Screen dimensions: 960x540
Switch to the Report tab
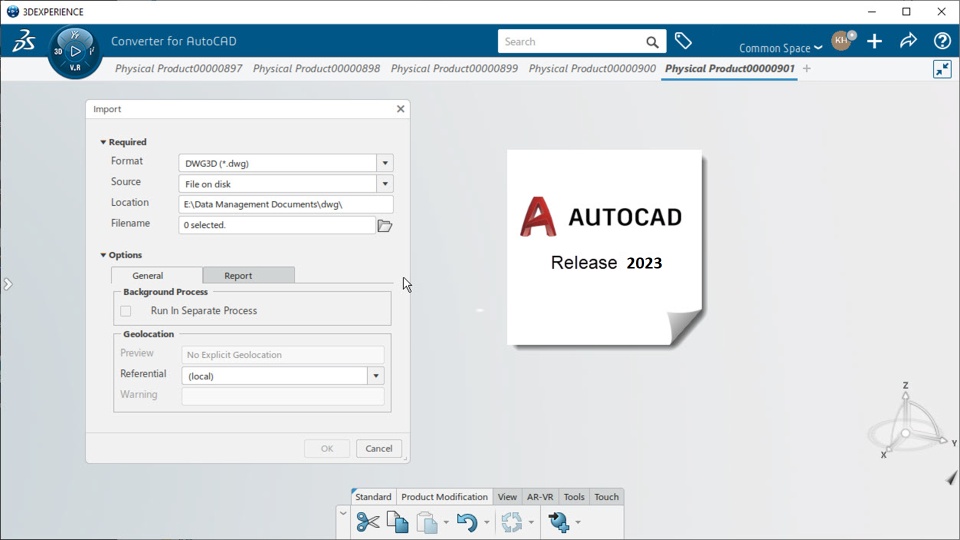(x=249, y=276)
